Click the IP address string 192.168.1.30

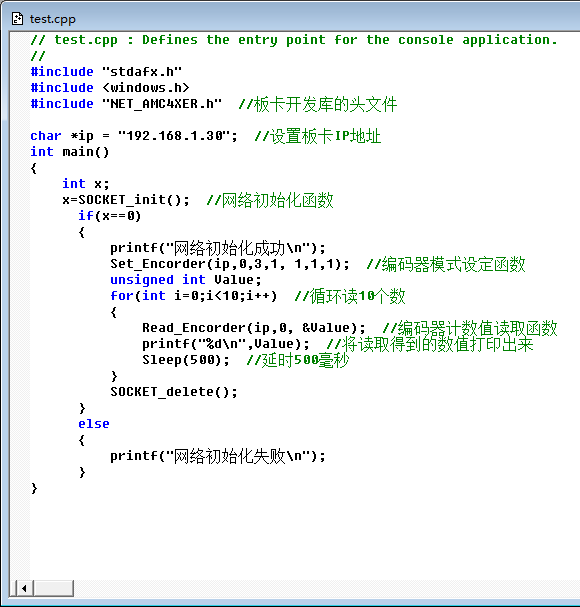(177, 136)
